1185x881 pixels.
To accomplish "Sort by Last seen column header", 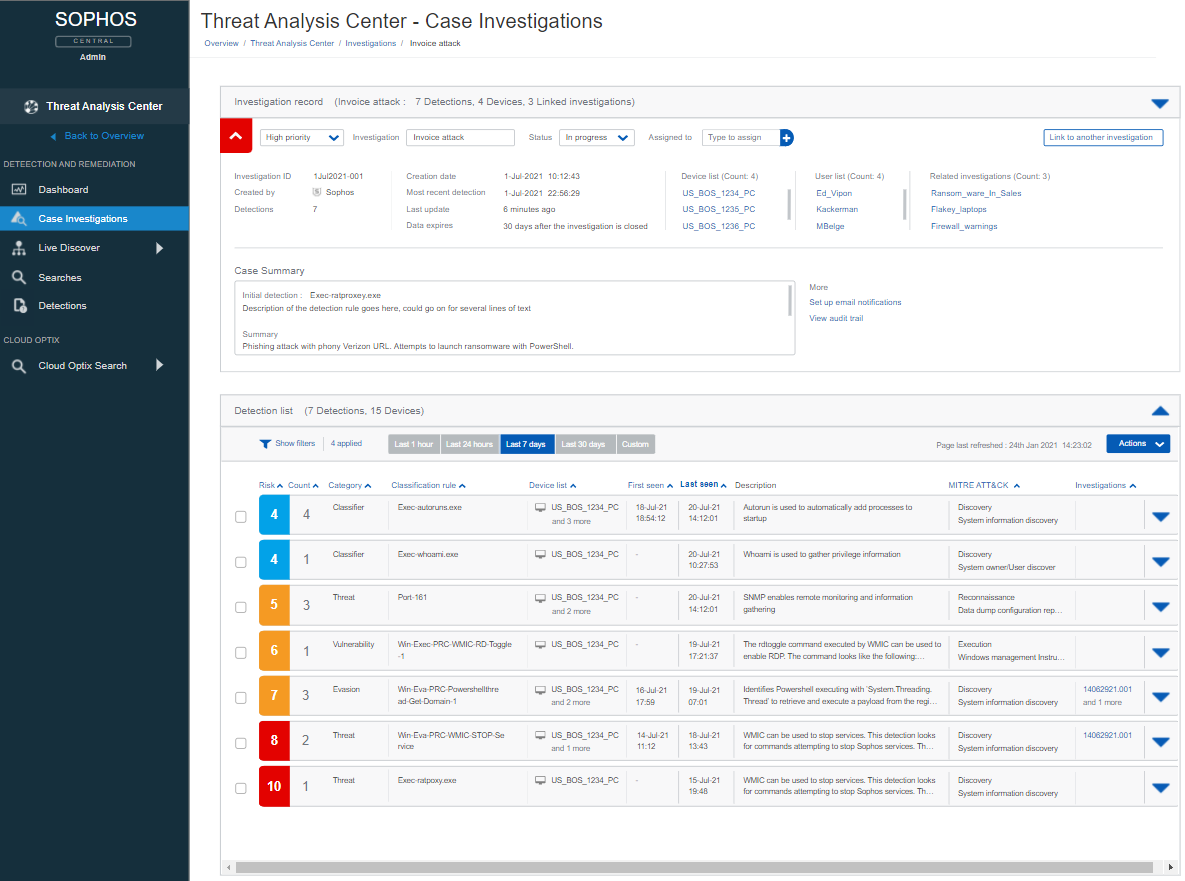I will [x=703, y=485].
